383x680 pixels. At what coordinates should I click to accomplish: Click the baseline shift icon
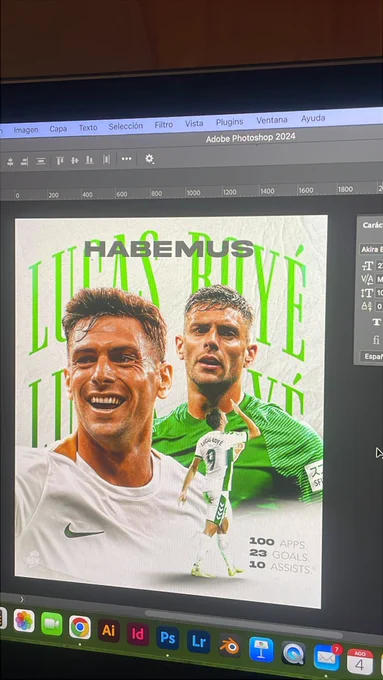(x=367, y=306)
